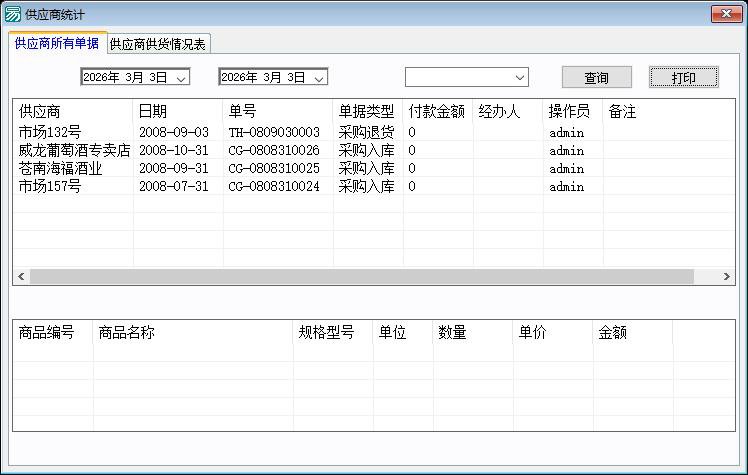Sort by 供应商 column header
The width and height of the screenshot is (748, 475).
point(40,111)
